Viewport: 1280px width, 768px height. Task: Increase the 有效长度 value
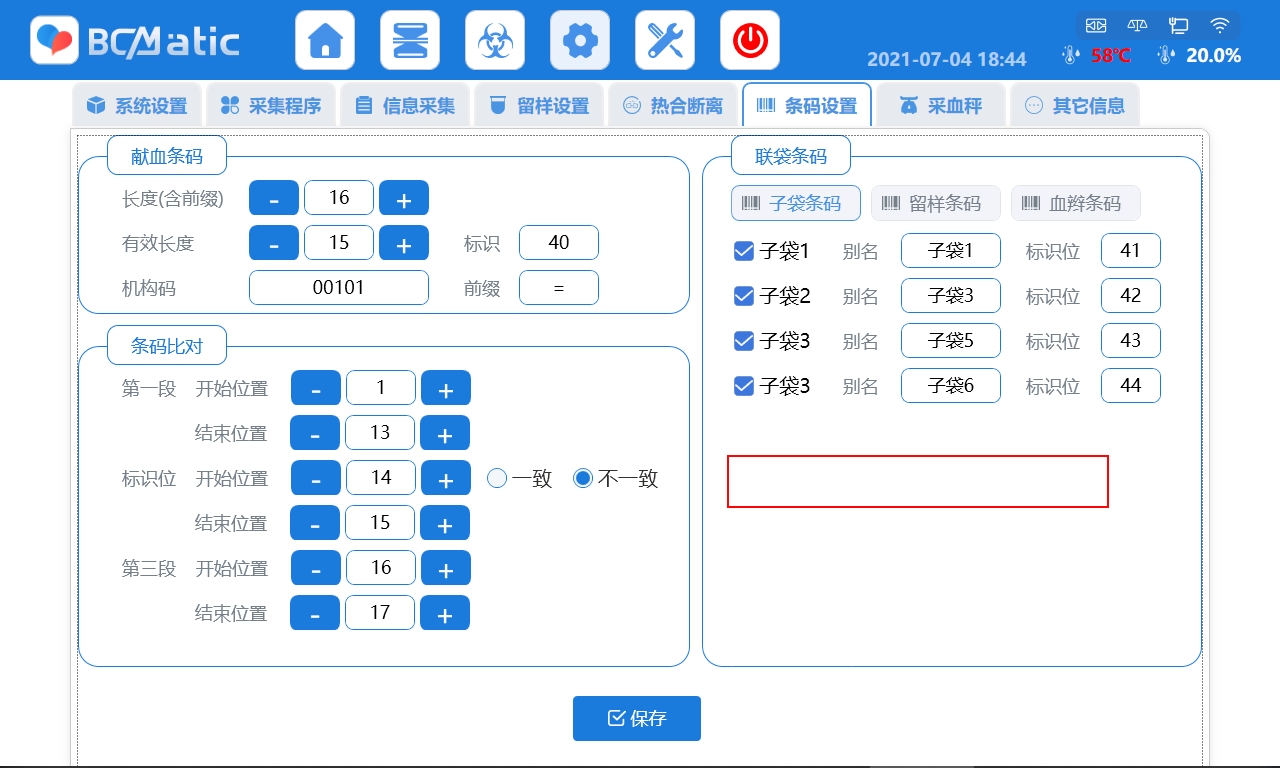[x=404, y=243]
